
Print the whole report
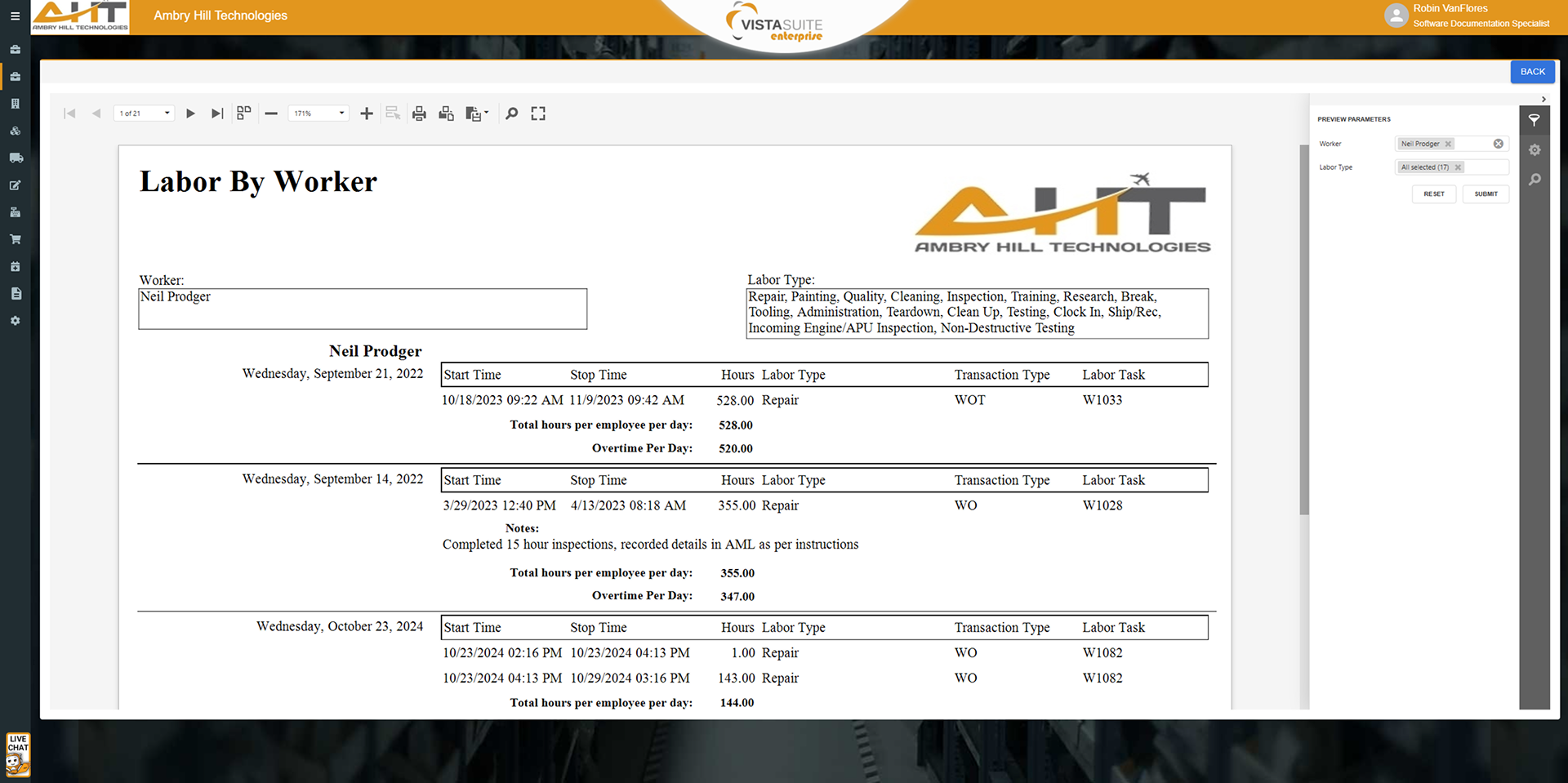[x=419, y=113]
